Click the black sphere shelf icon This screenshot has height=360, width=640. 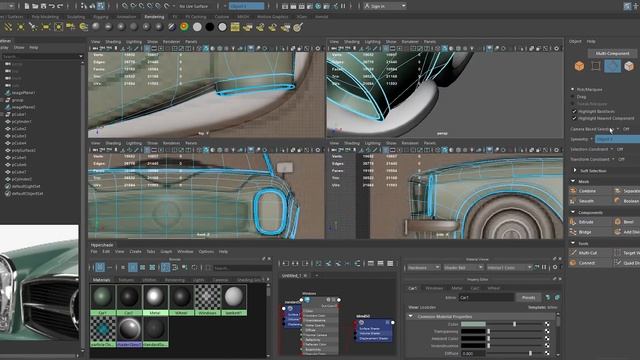coord(209,27)
